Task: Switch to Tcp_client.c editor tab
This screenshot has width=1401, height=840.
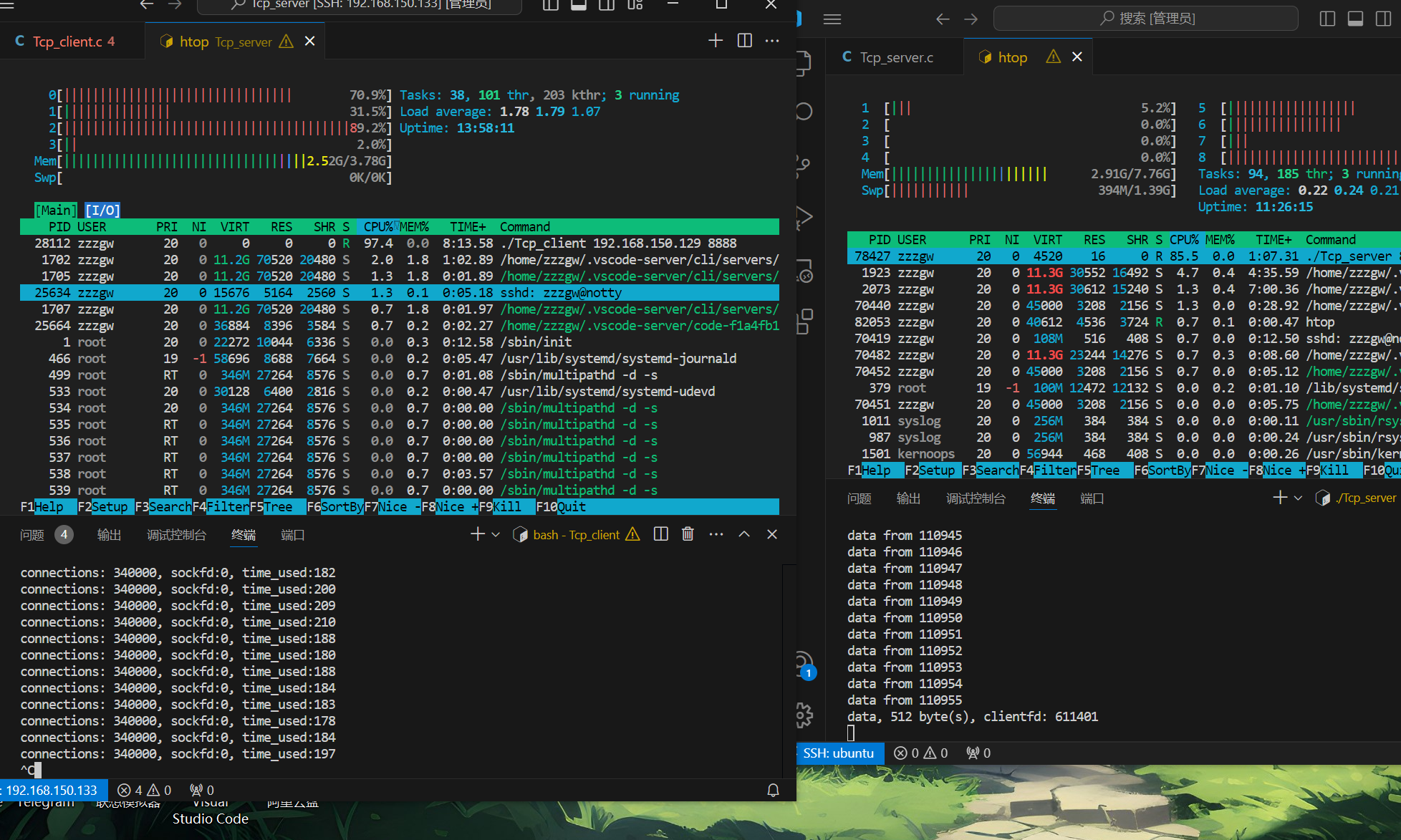Action: 66,42
